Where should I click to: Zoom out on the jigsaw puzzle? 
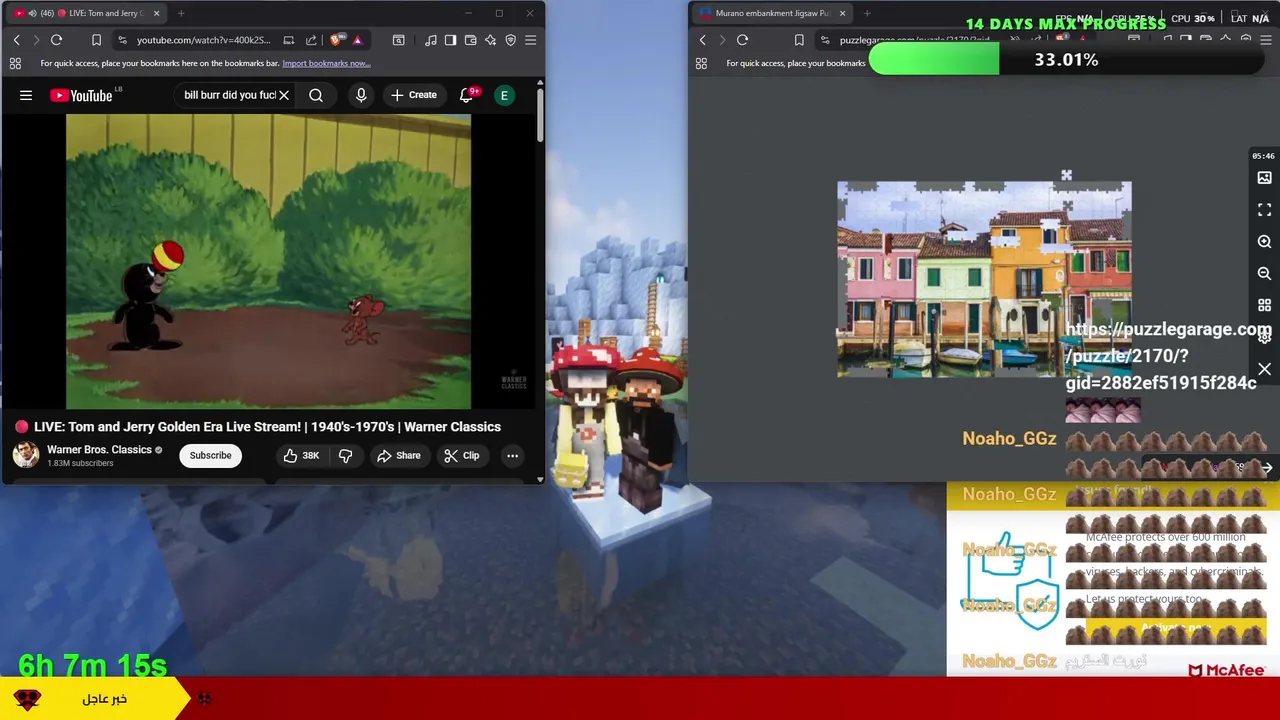1264,273
